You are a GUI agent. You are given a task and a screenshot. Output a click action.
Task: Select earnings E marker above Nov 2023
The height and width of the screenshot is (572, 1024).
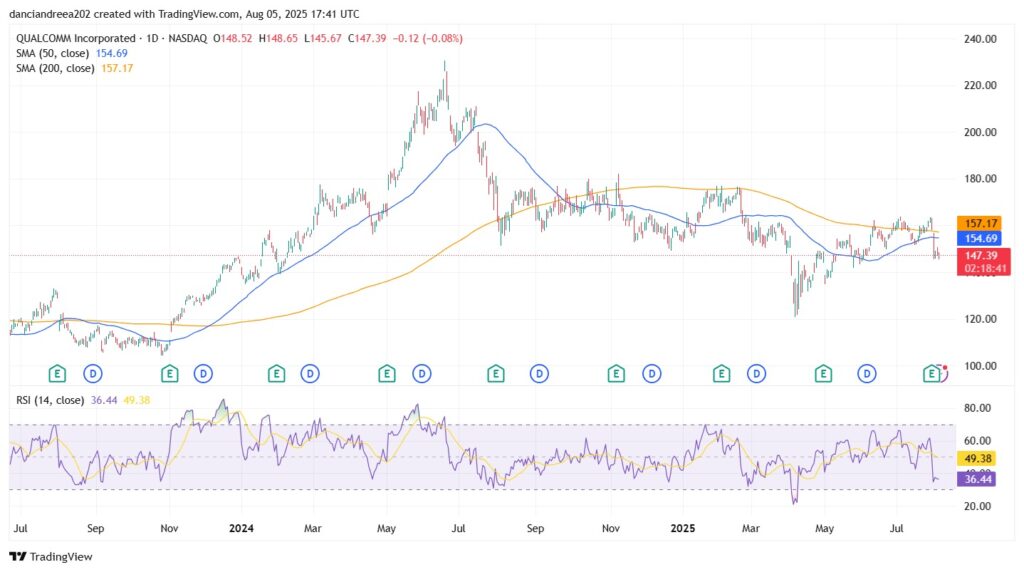pos(169,373)
